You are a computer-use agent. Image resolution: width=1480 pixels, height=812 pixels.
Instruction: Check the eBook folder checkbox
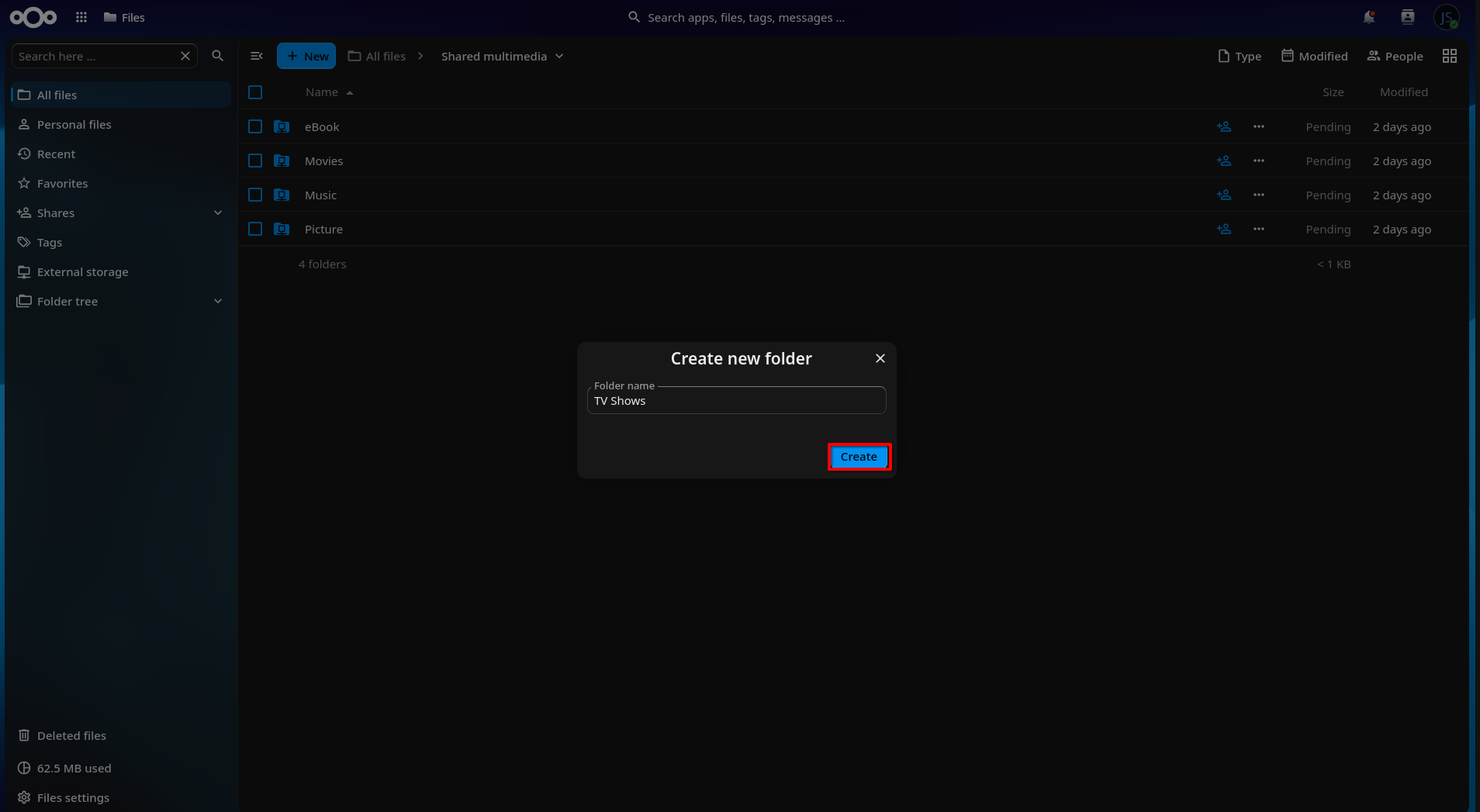coord(255,126)
